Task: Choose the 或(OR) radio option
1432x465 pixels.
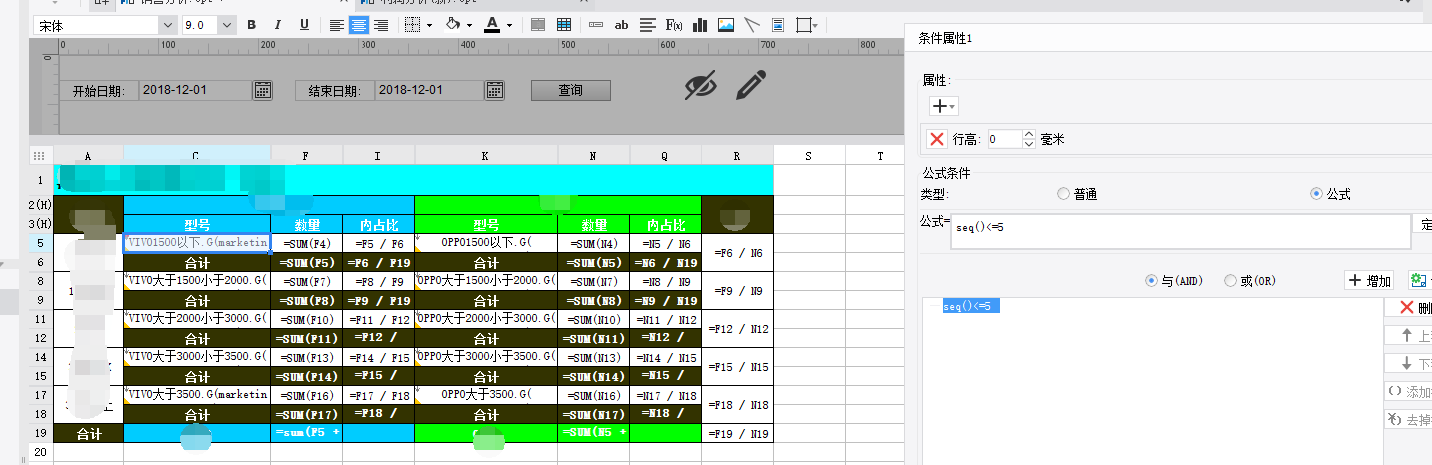Action: pyautogui.click(x=1231, y=281)
